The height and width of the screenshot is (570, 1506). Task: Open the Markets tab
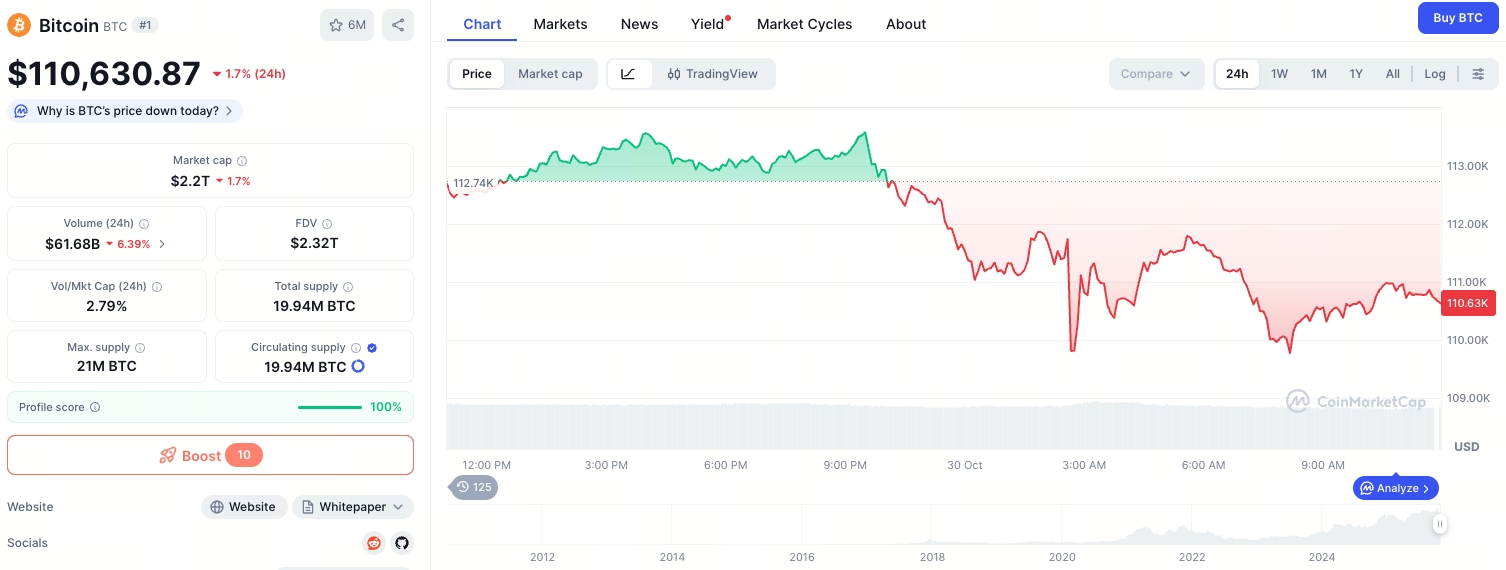click(x=560, y=24)
